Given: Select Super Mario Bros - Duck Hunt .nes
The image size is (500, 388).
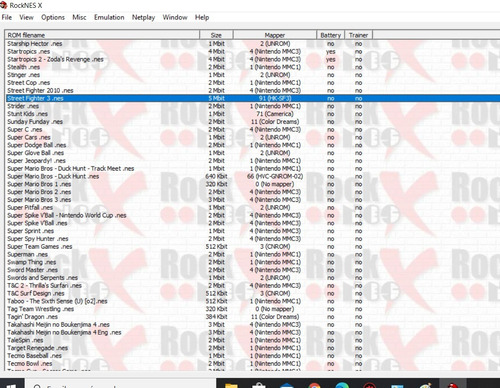Looking at the screenshot, I should point(53,176).
